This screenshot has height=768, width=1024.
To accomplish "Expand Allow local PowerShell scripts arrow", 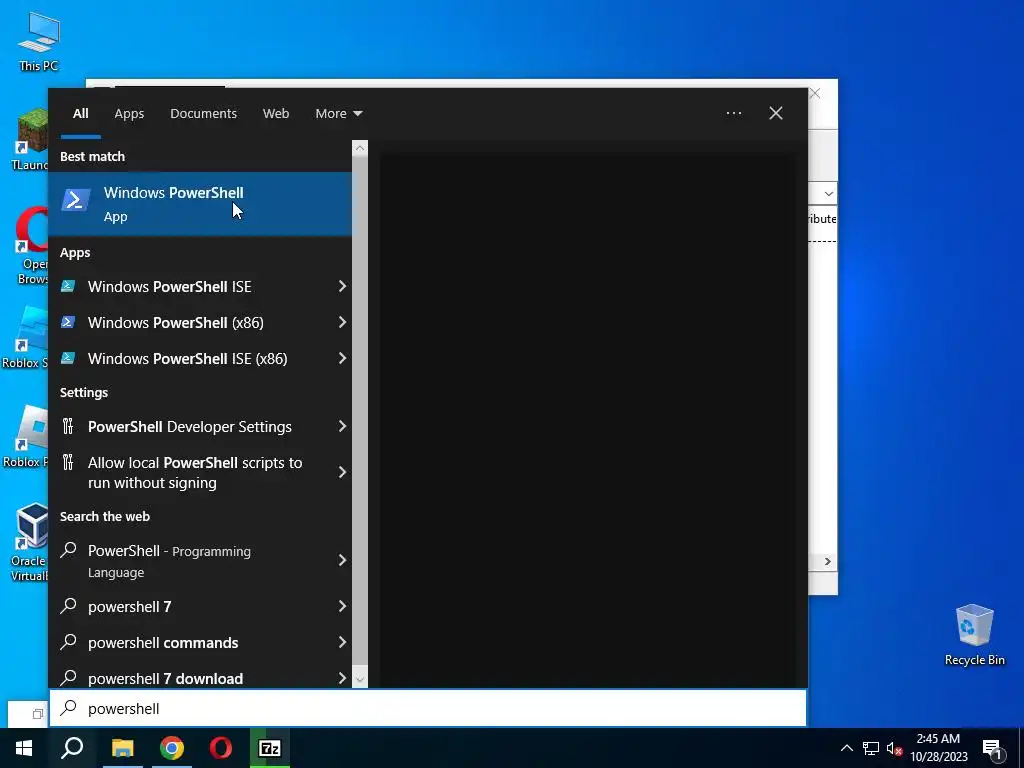I will point(342,472).
